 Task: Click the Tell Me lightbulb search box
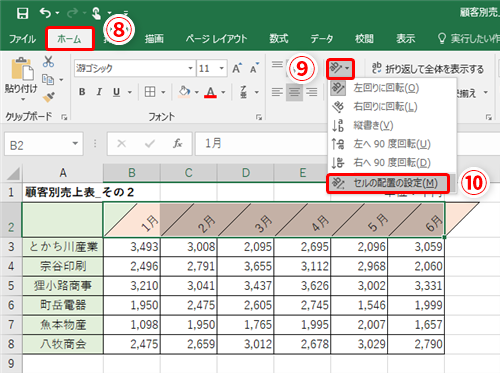point(468,39)
